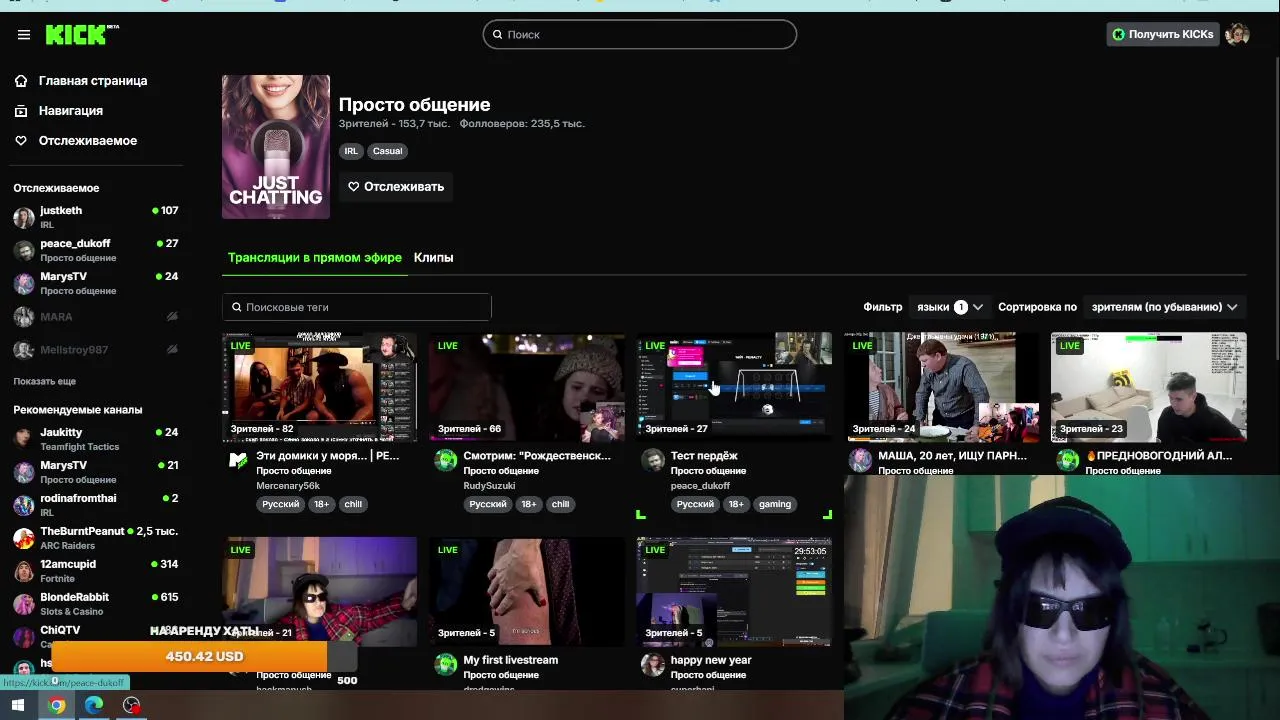Image resolution: width=1280 pixels, height=720 pixels.
Task: Open the MarysTV followed channel row
Action: click(96, 283)
